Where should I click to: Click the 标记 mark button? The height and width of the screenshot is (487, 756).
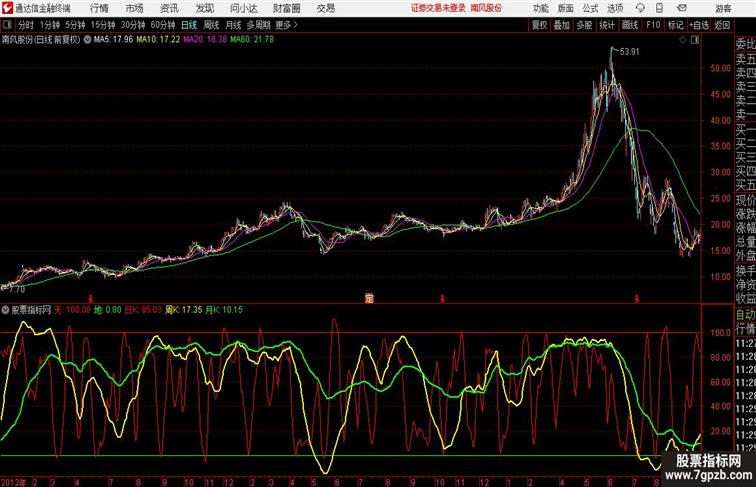click(x=675, y=25)
